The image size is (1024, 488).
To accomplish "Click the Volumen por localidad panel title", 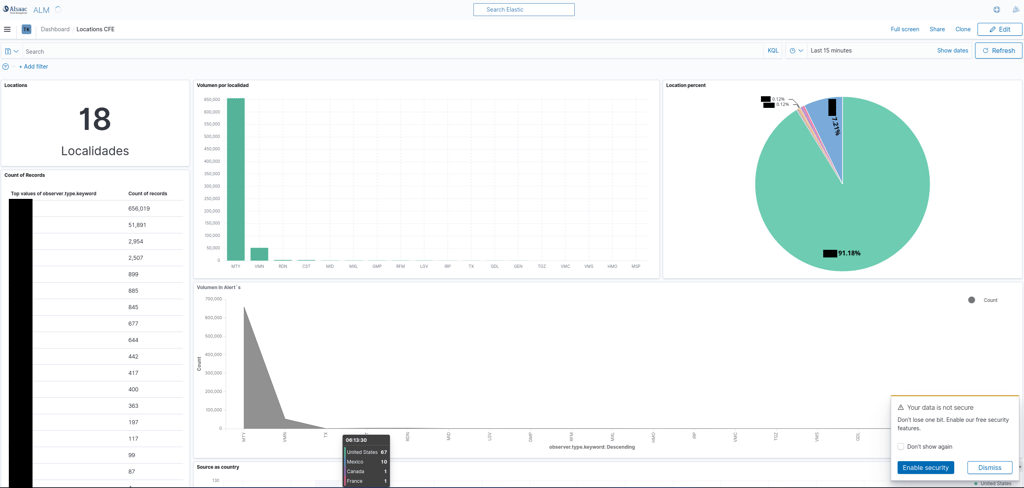I will (x=223, y=85).
